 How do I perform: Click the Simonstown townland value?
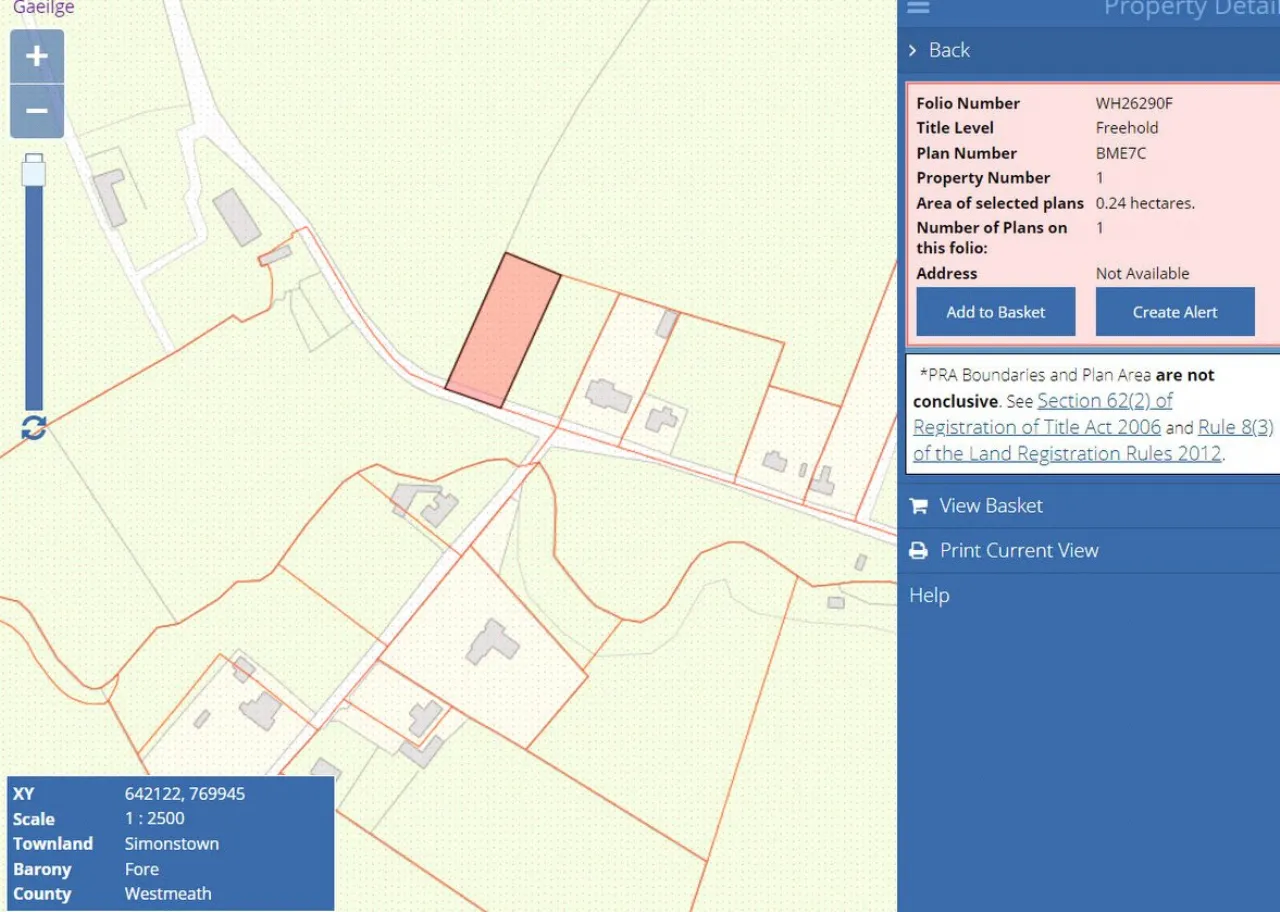(171, 844)
